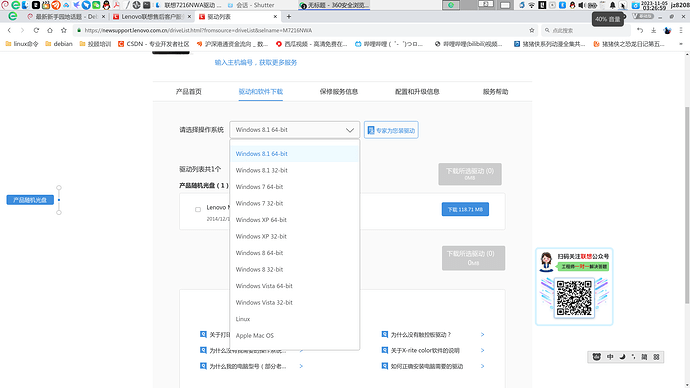This screenshot has height=388, width=690.
Task: Select Linux operating system option
Action: click(x=294, y=319)
